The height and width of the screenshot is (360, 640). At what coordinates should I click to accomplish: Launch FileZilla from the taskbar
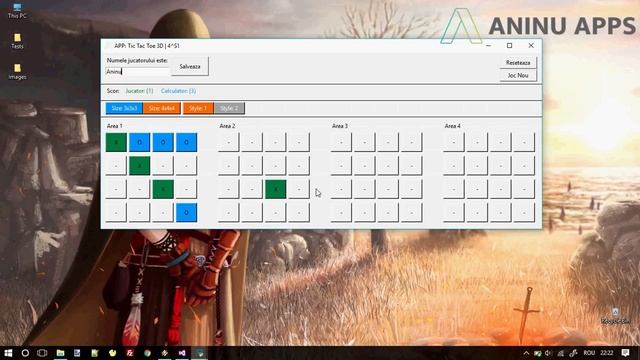pyautogui.click(x=130, y=353)
